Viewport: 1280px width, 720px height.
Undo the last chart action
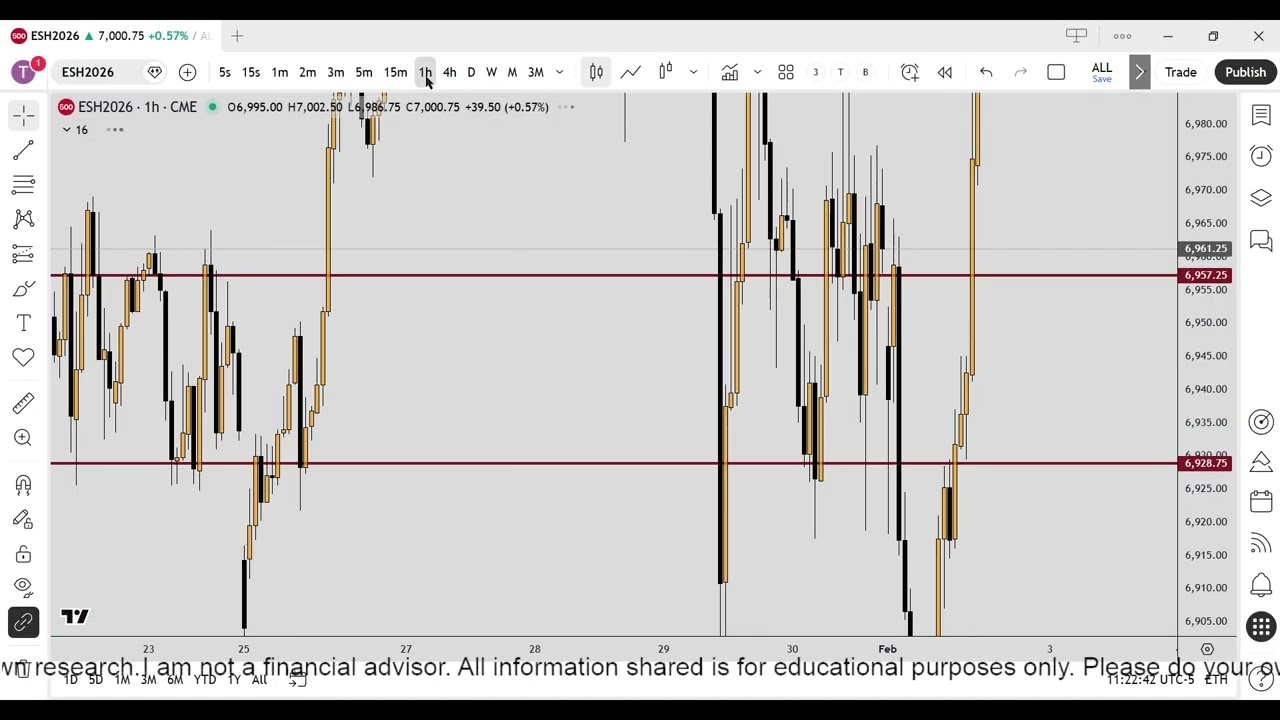[986, 72]
